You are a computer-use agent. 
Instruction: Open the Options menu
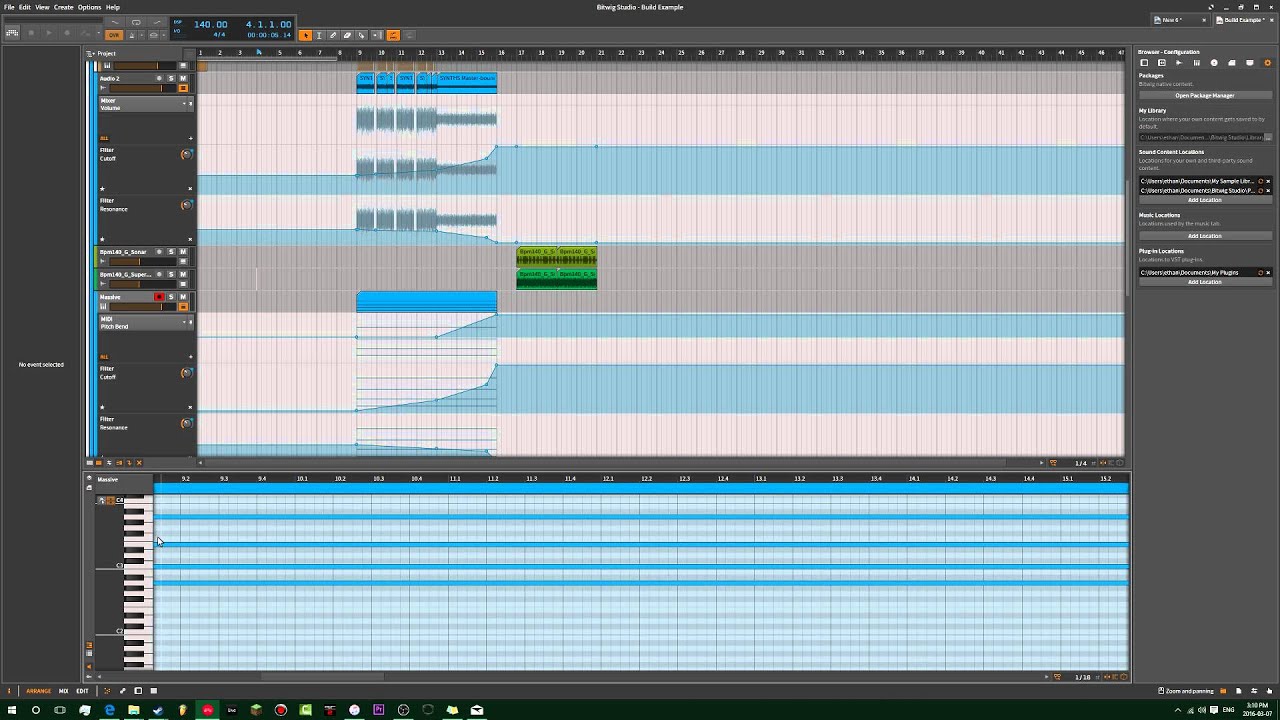click(89, 7)
